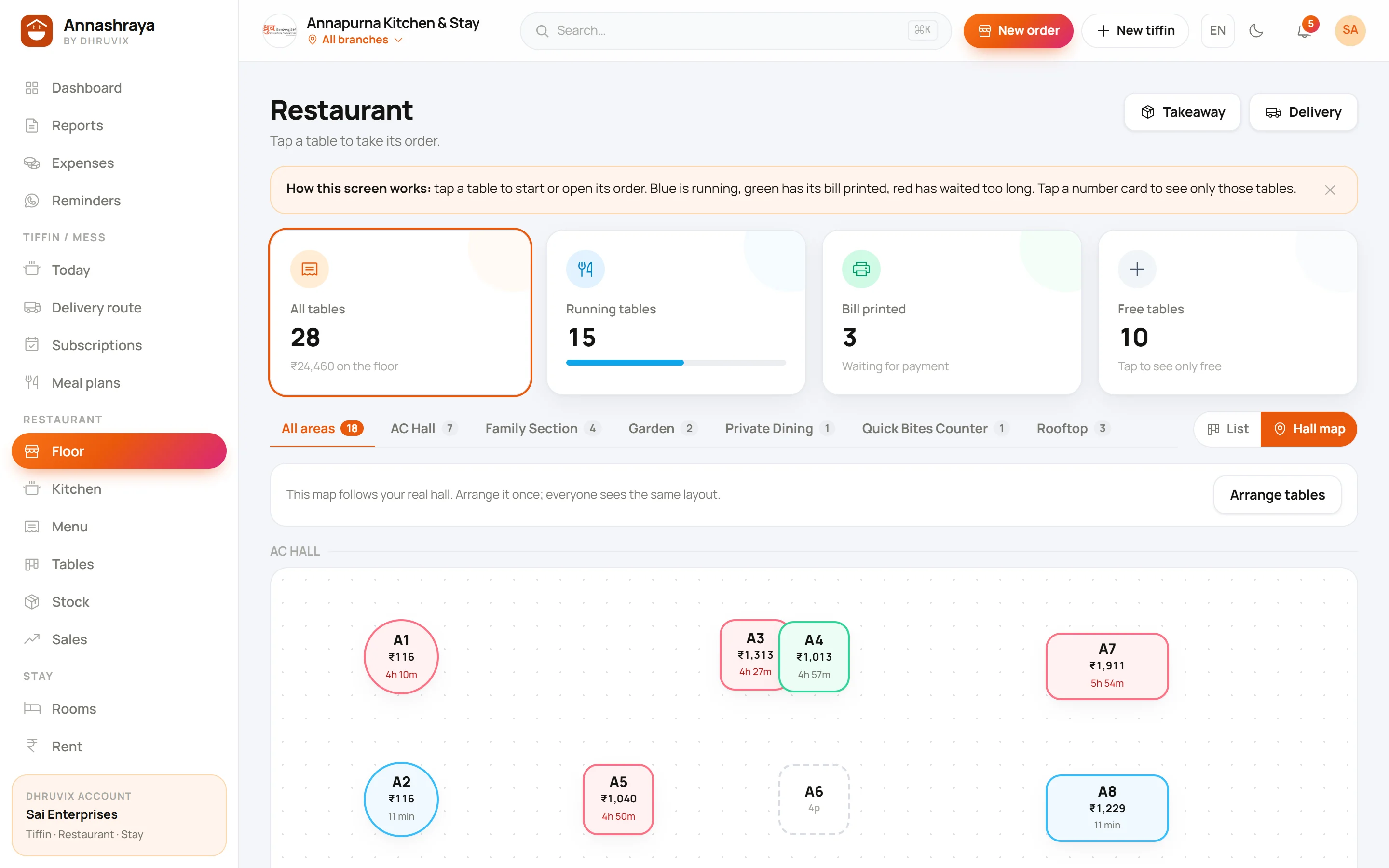Image resolution: width=1389 pixels, height=868 pixels.
Task: Expand the All branches dropdown
Action: click(356, 40)
